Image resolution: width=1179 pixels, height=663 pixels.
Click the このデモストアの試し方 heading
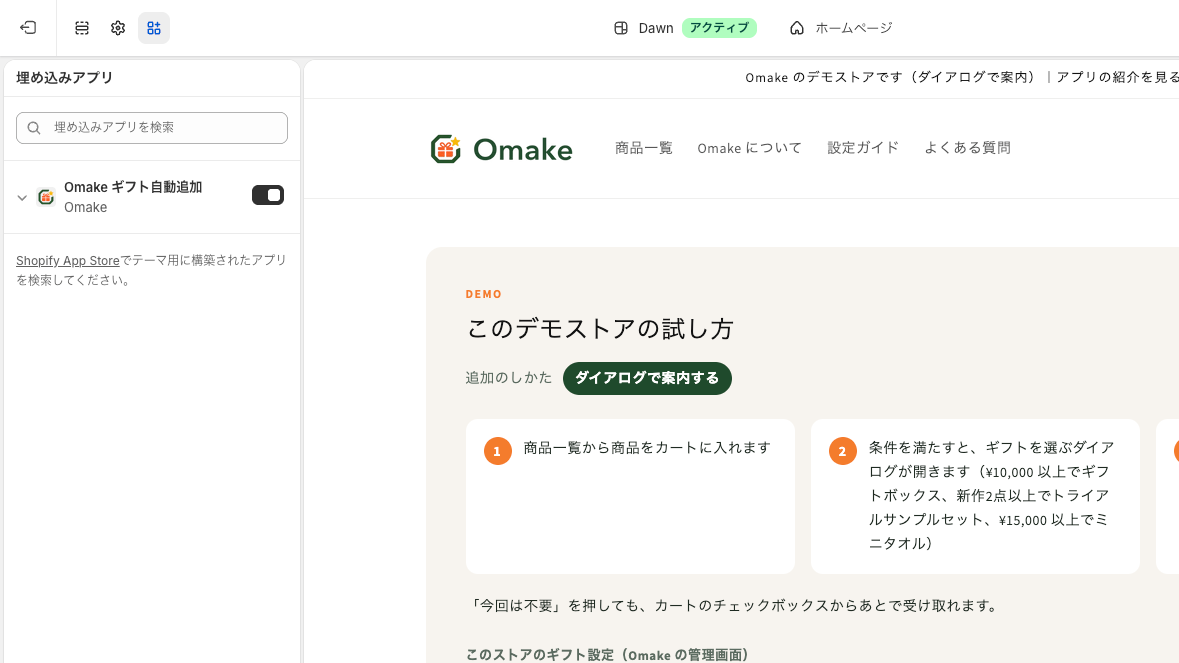pyautogui.click(x=600, y=328)
